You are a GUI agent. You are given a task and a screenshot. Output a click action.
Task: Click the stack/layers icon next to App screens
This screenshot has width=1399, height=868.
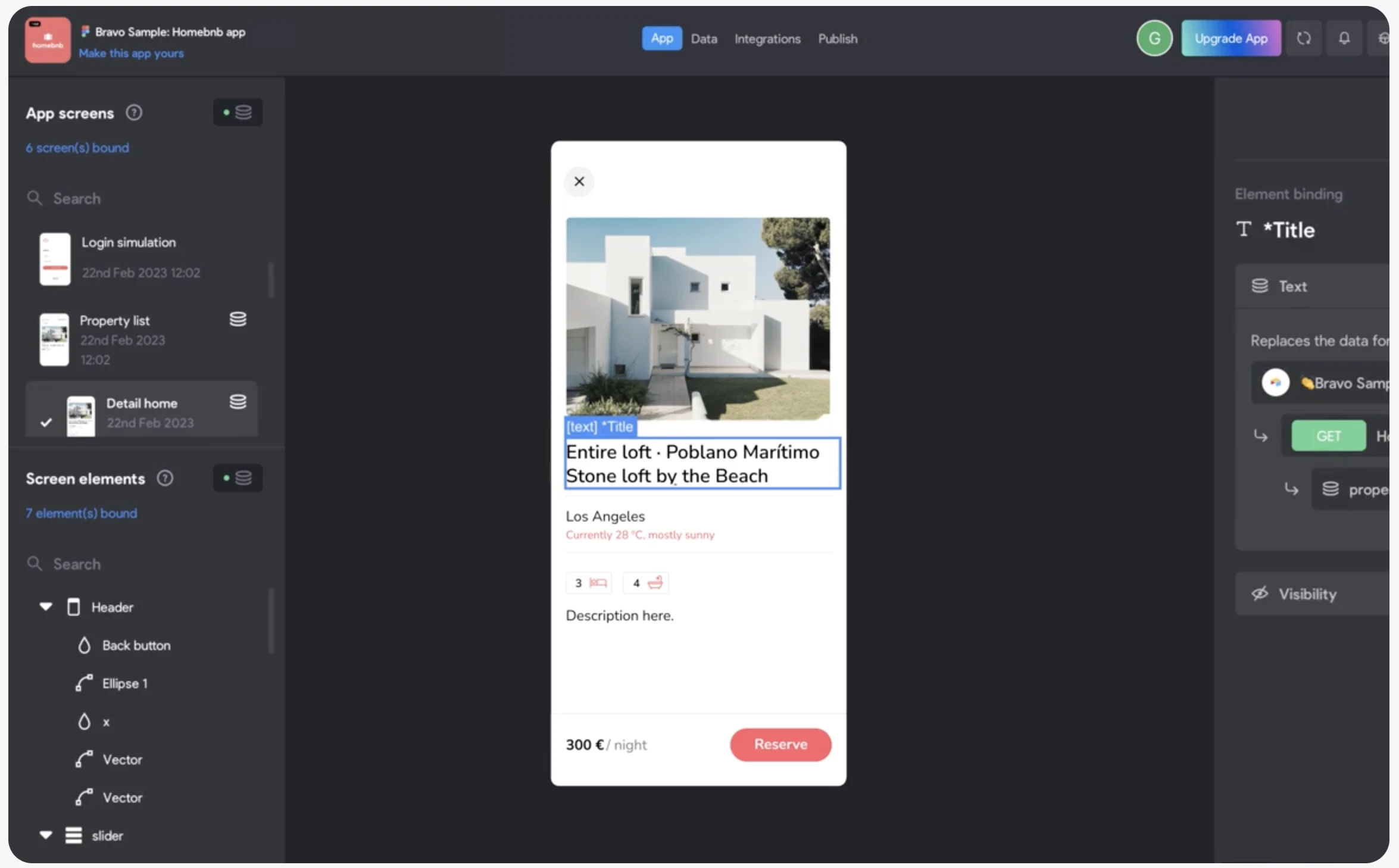(x=243, y=111)
